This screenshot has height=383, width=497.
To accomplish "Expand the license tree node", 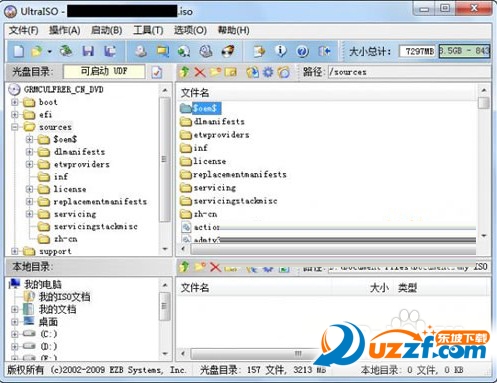I will [29, 189].
